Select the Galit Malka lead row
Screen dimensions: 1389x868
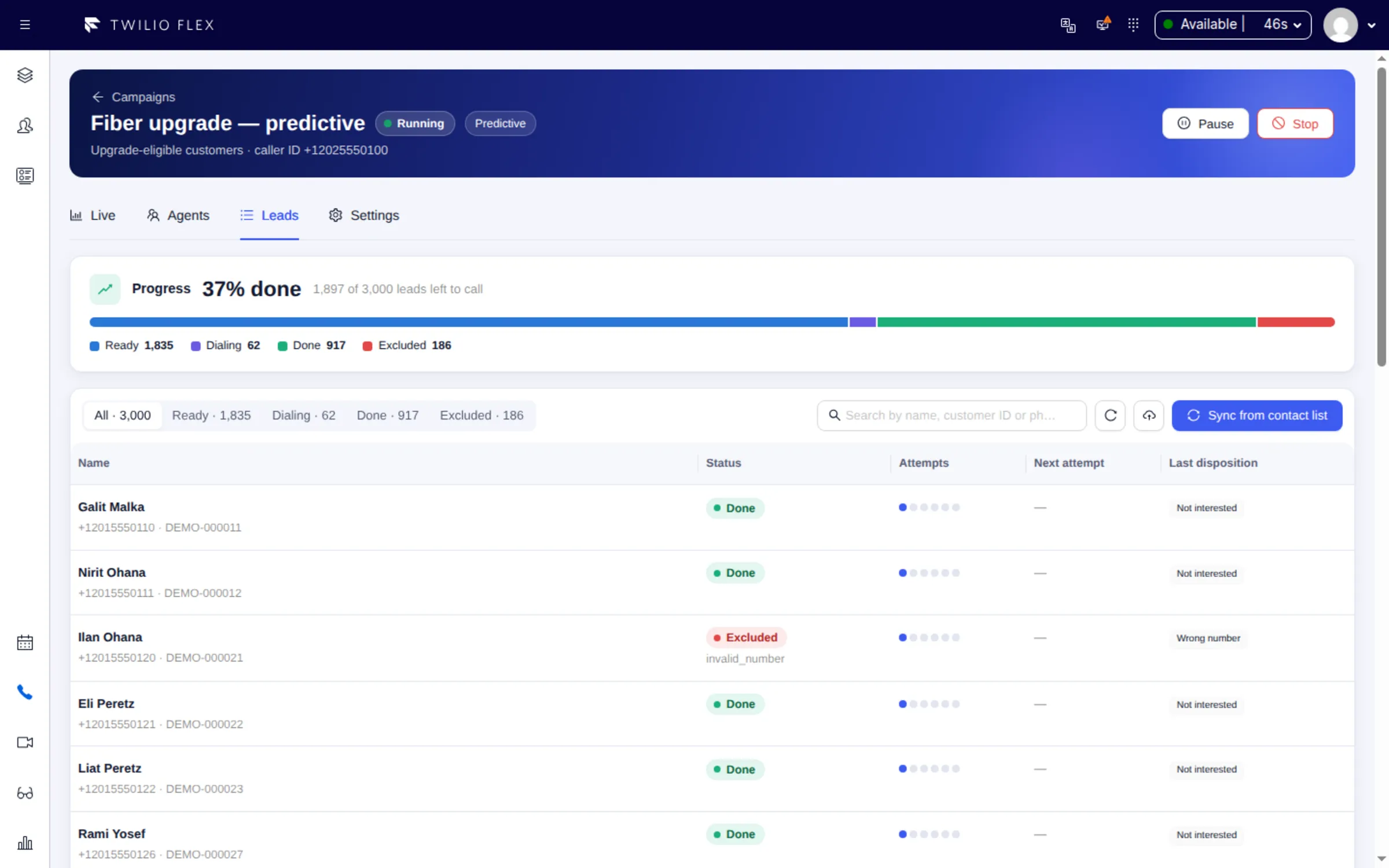(x=712, y=517)
